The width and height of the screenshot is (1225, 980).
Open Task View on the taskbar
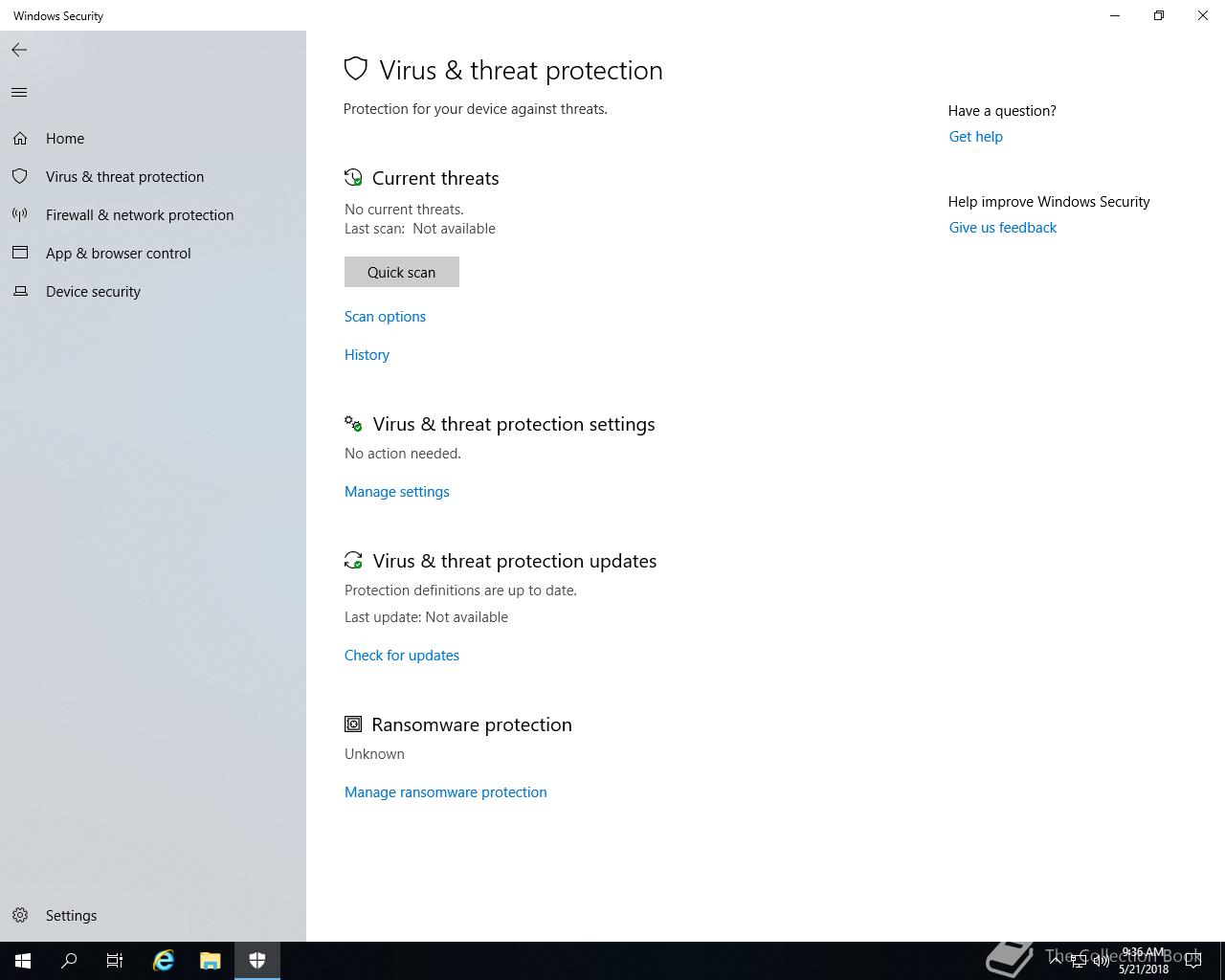point(115,961)
